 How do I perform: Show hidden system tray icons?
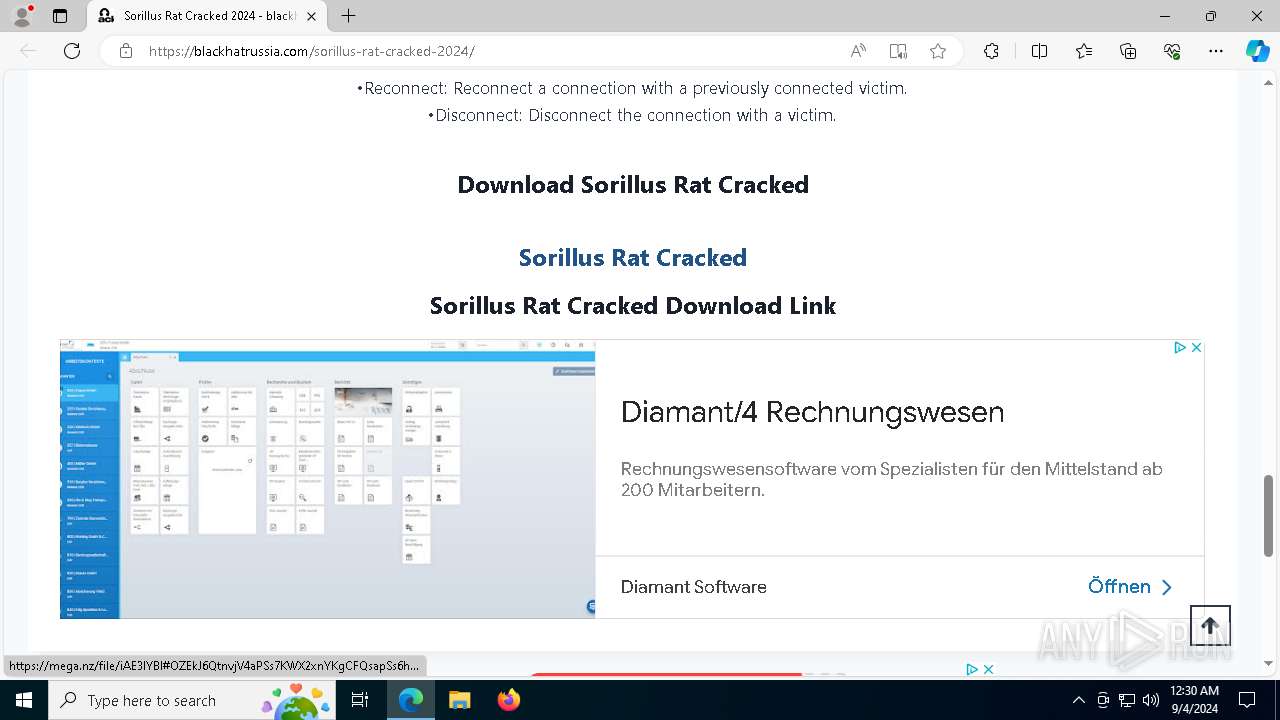coord(1078,700)
